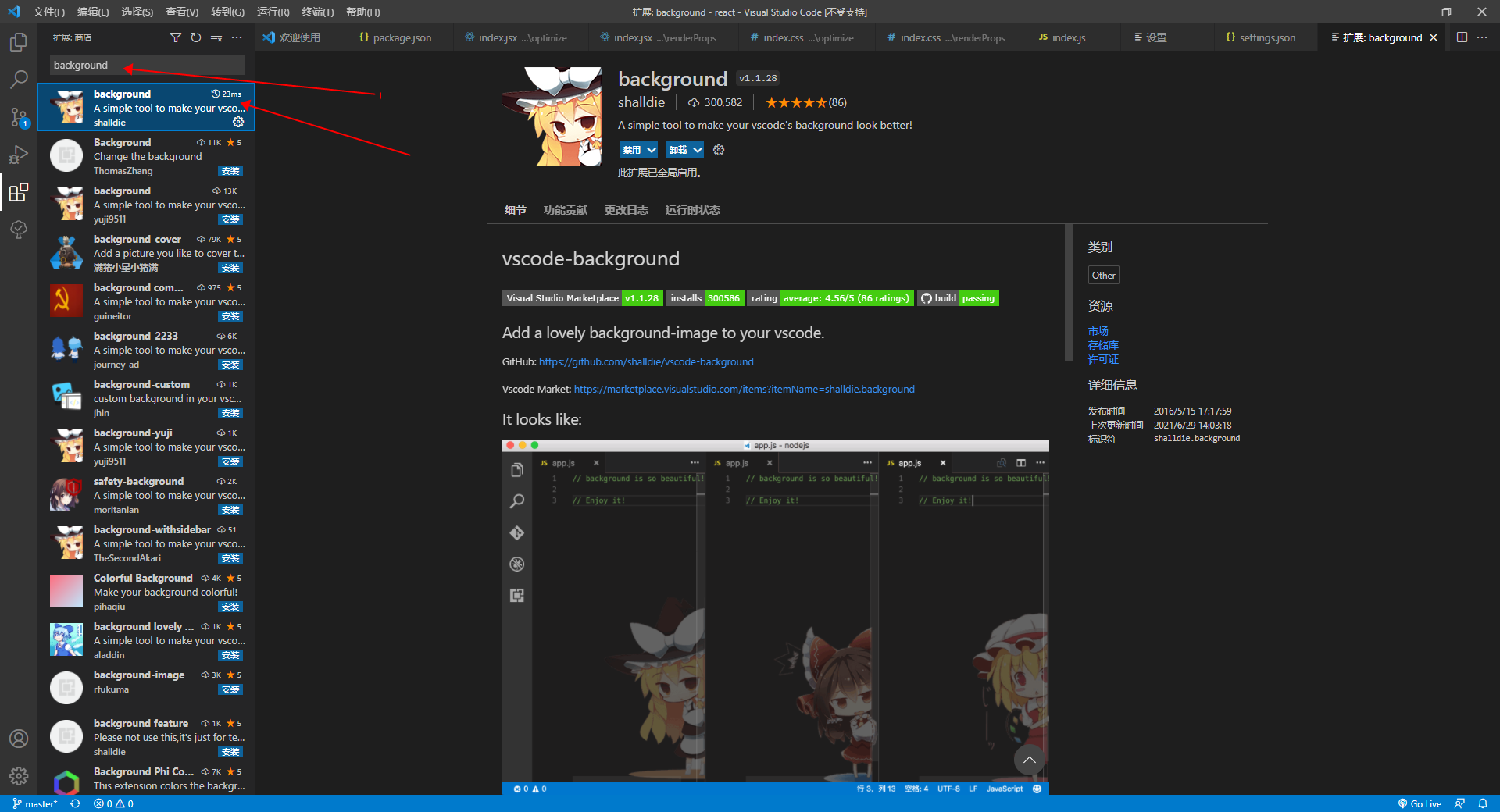Screen dimensions: 1500x812
Task: Click the 市场 resource link
Action: tap(1098, 331)
